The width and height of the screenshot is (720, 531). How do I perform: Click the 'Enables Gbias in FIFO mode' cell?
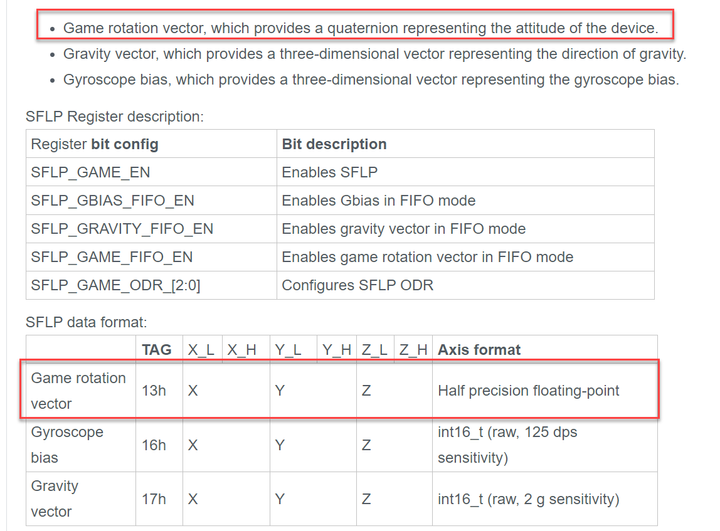(378, 200)
